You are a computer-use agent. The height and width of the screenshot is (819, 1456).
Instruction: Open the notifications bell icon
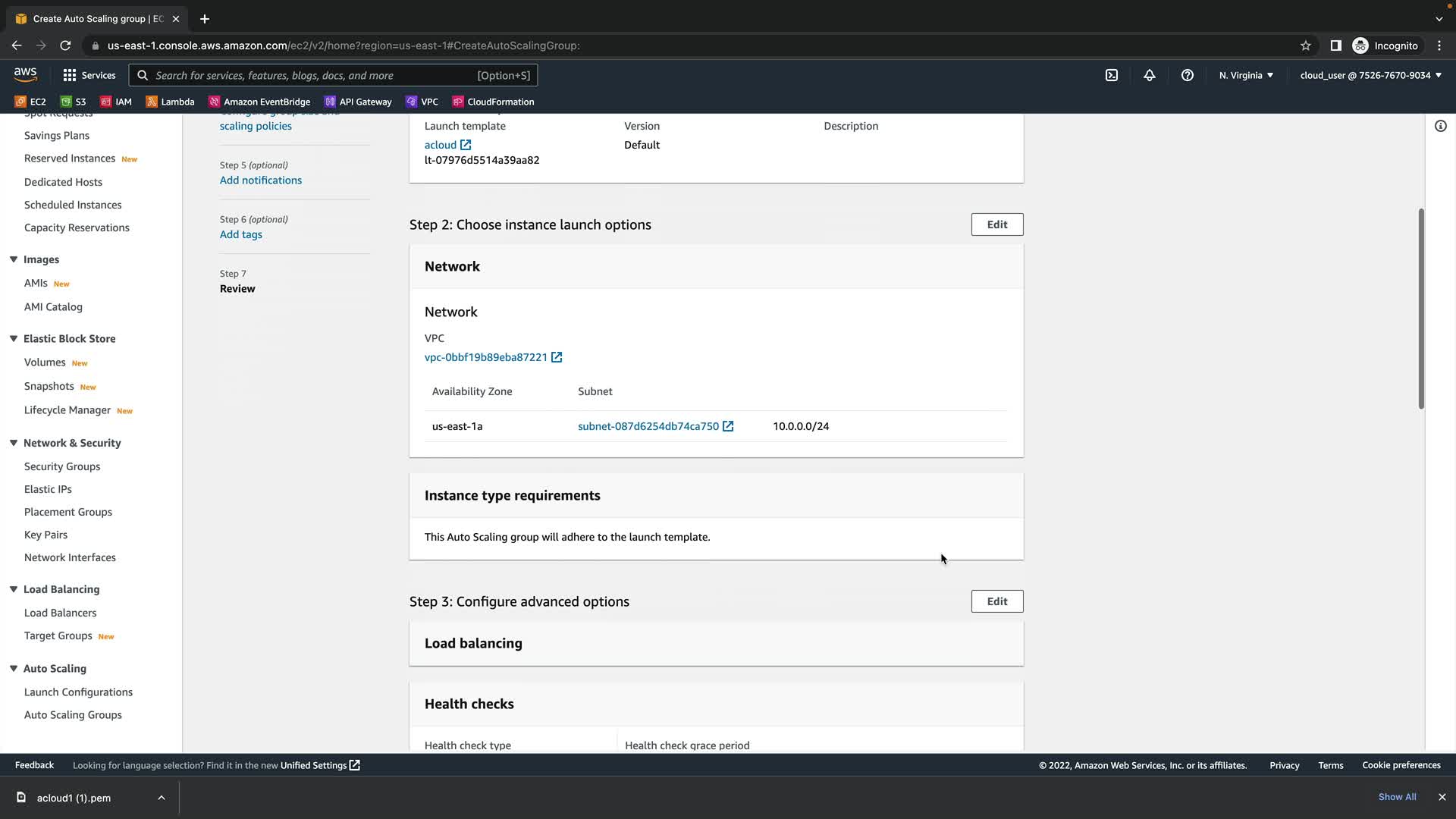tap(1149, 75)
